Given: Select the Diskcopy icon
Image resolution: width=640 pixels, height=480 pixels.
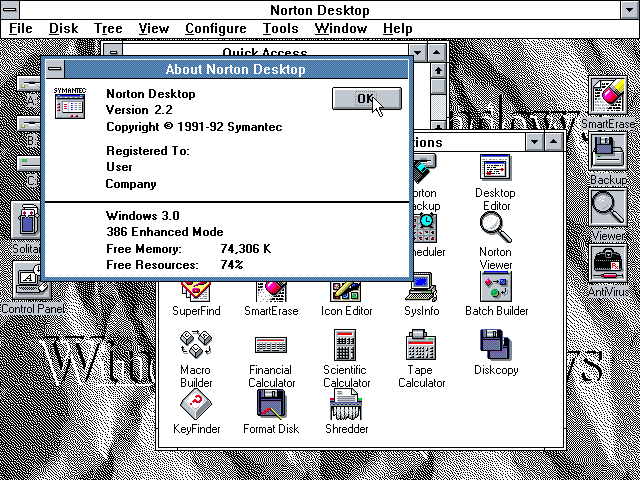Looking at the screenshot, I should [x=496, y=353].
